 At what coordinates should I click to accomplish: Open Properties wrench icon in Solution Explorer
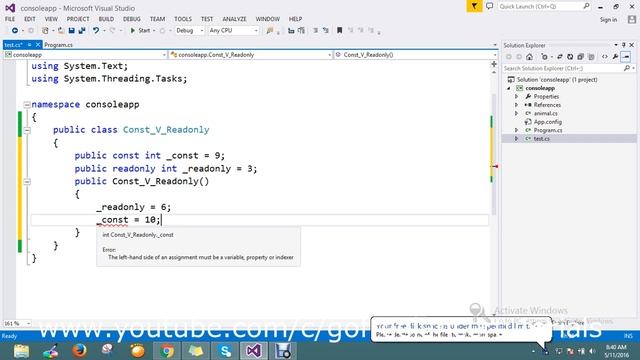[615, 57]
